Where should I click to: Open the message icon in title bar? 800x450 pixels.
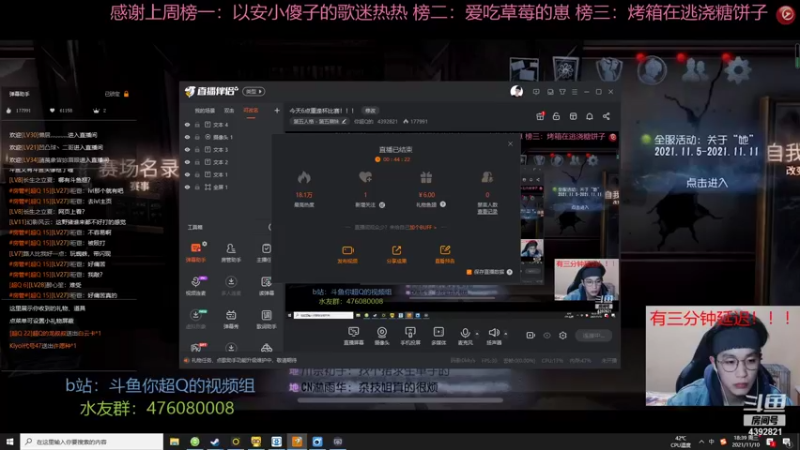click(536, 92)
